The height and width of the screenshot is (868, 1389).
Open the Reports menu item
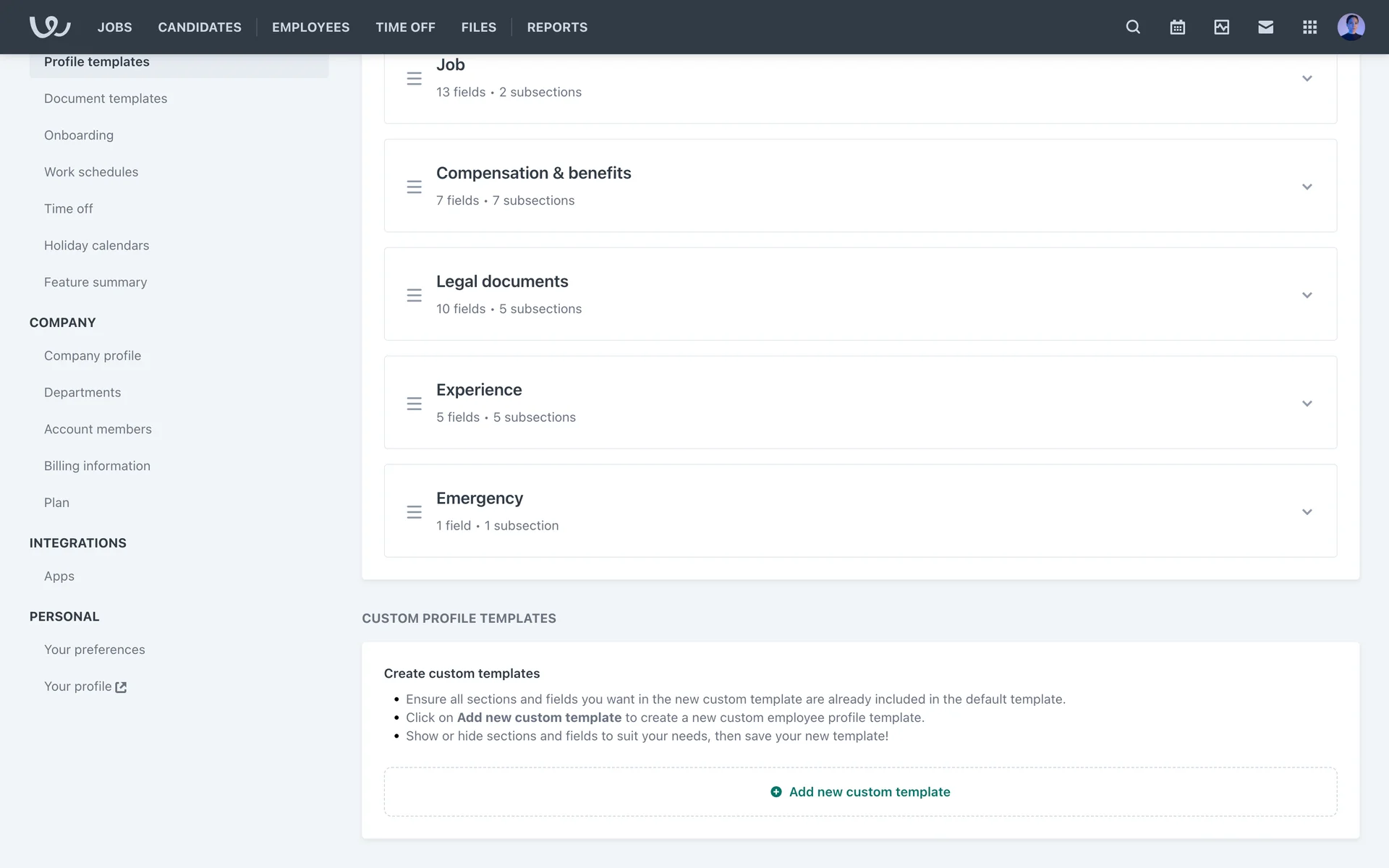[557, 27]
